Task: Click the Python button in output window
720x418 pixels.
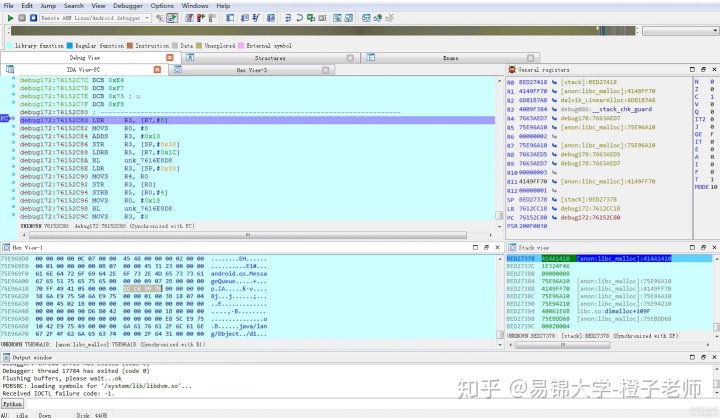Action: [12, 404]
